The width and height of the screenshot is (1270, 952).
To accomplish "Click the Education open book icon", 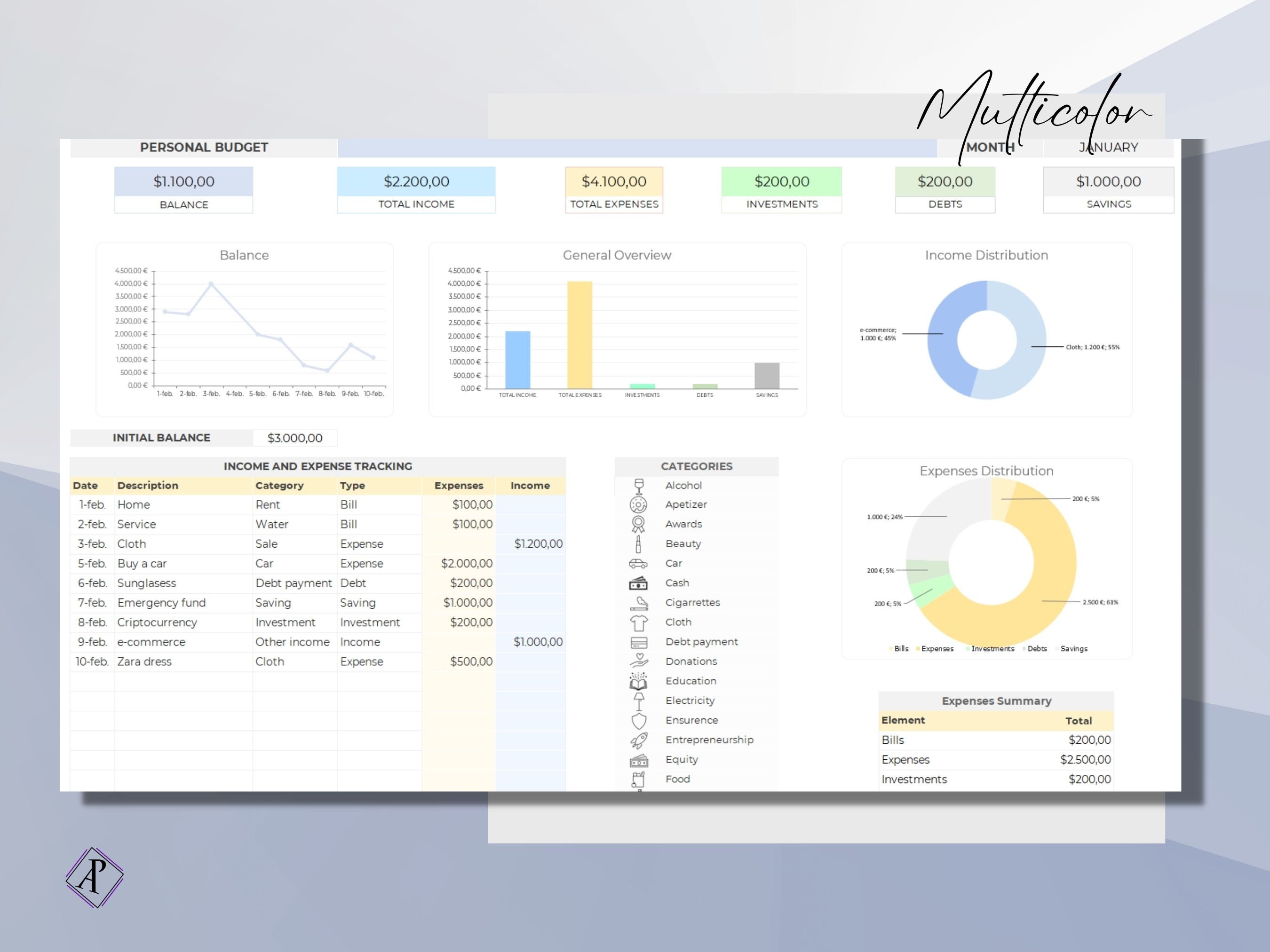I will click(639, 681).
